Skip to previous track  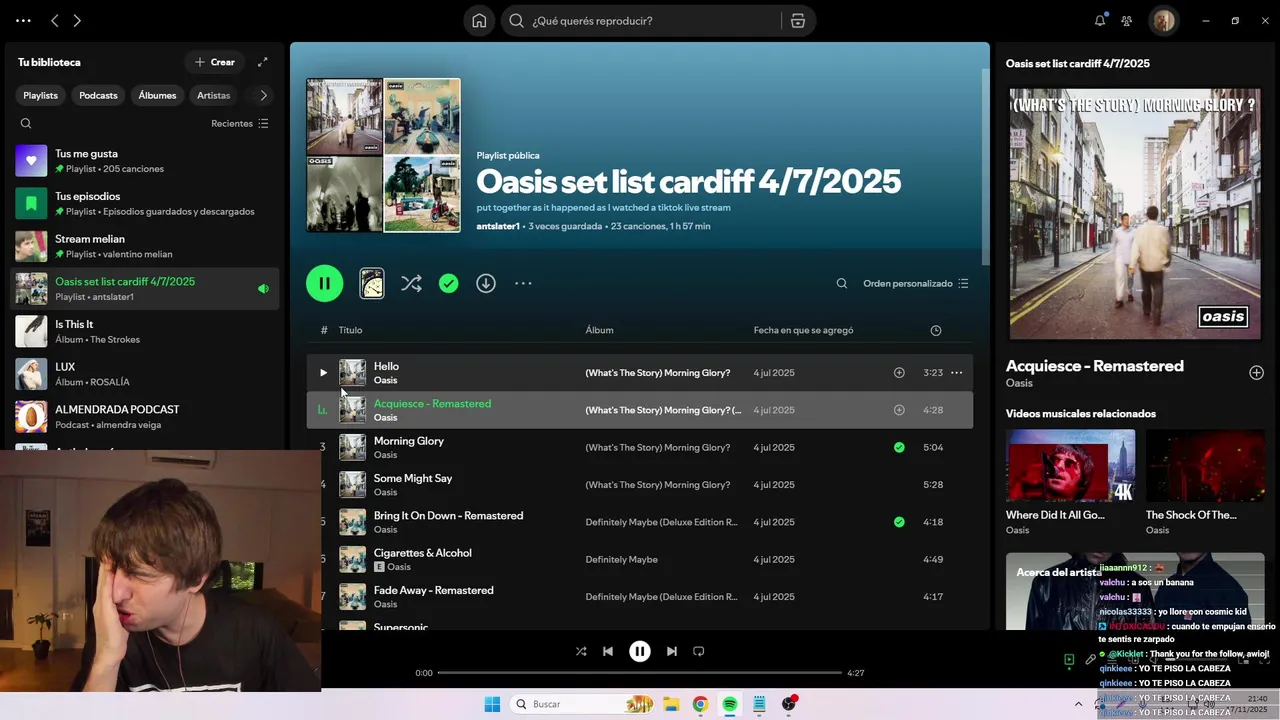607,651
